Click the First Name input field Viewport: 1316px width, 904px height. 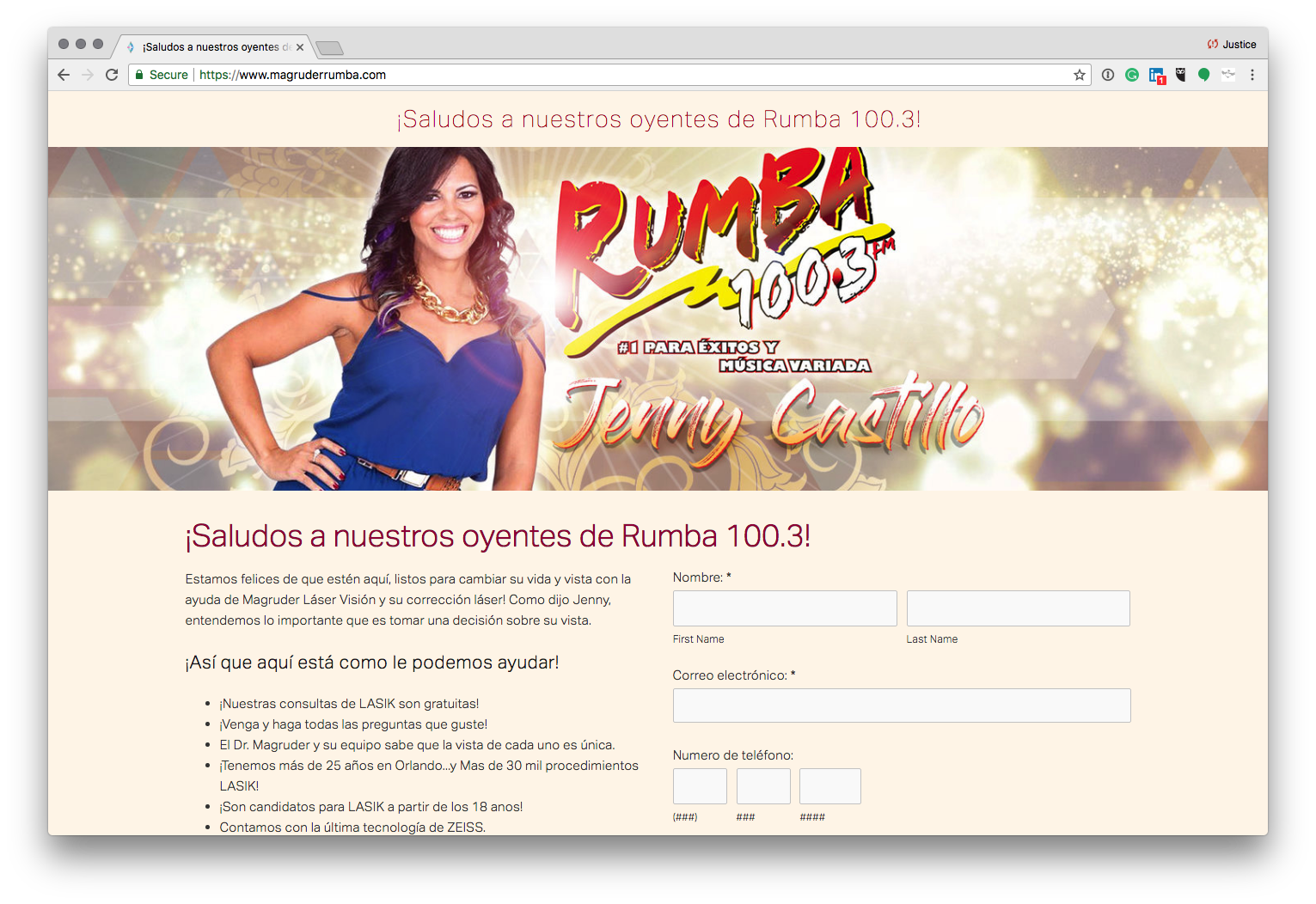point(785,608)
